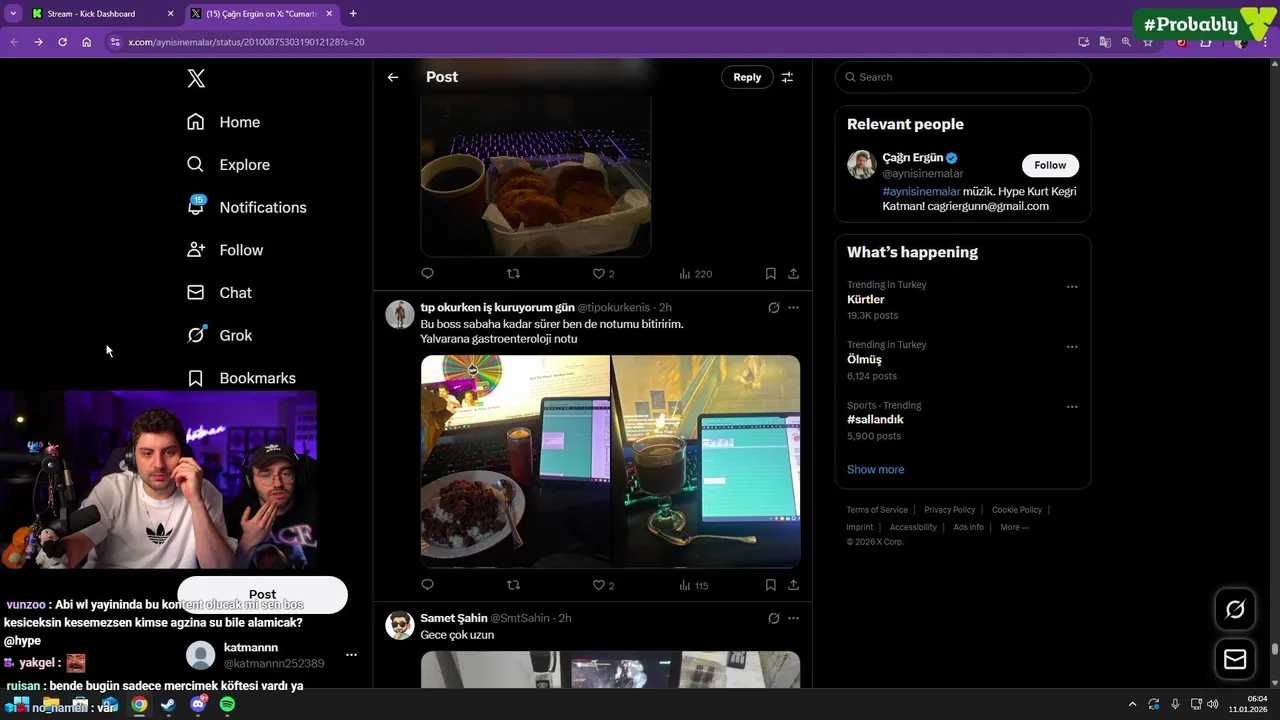The width and height of the screenshot is (1280, 720).
Task: Open #sallandık trending topic
Action: point(875,420)
